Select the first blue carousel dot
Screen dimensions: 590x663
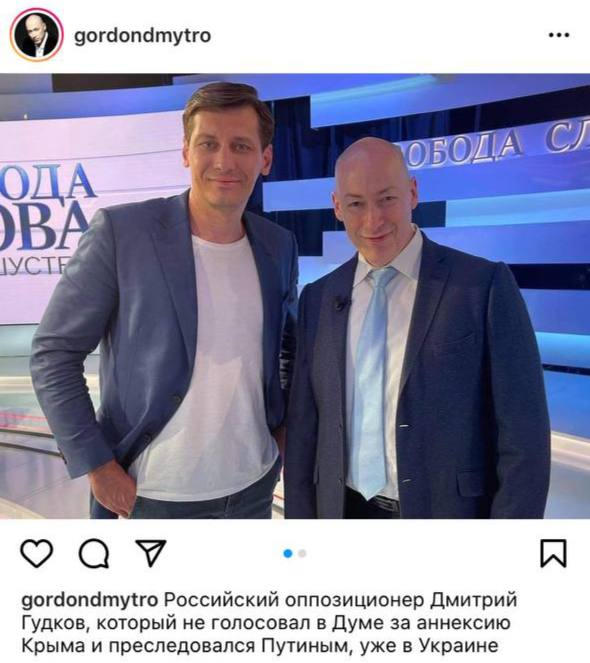288,553
